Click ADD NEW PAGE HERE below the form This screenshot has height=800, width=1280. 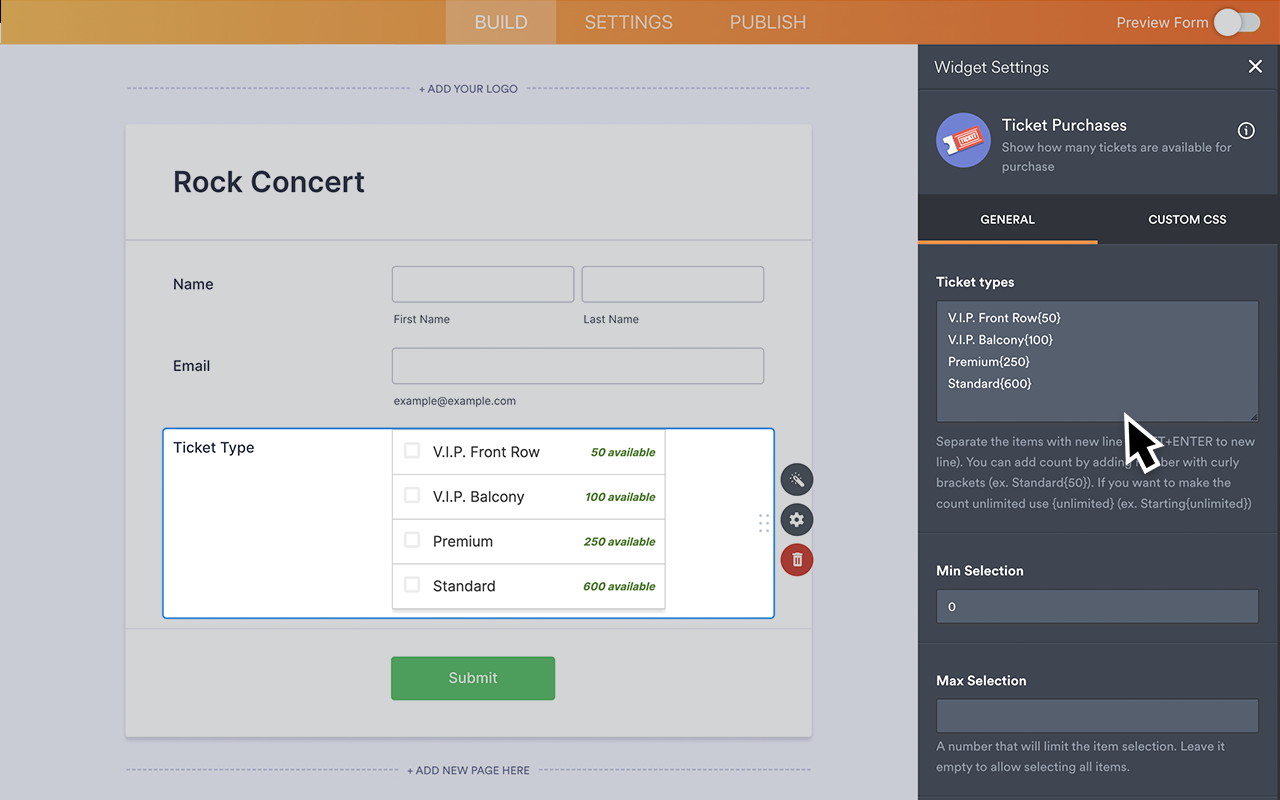click(468, 770)
